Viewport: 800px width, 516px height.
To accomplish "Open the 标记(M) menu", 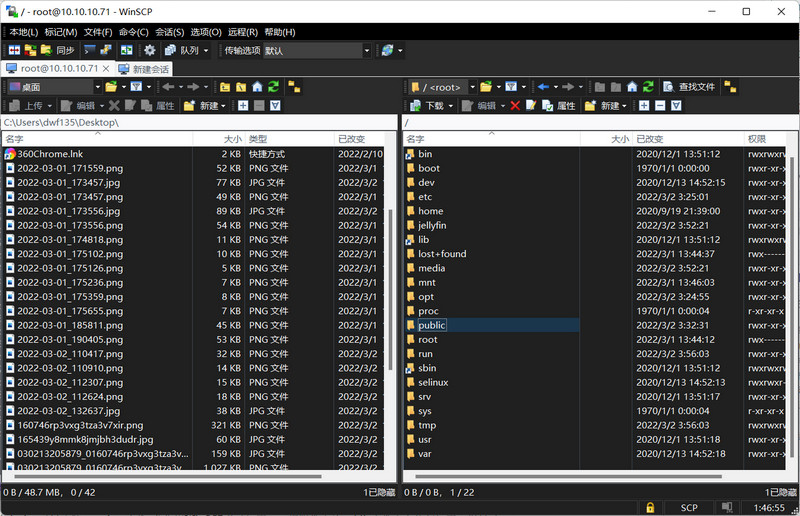I will point(61,32).
